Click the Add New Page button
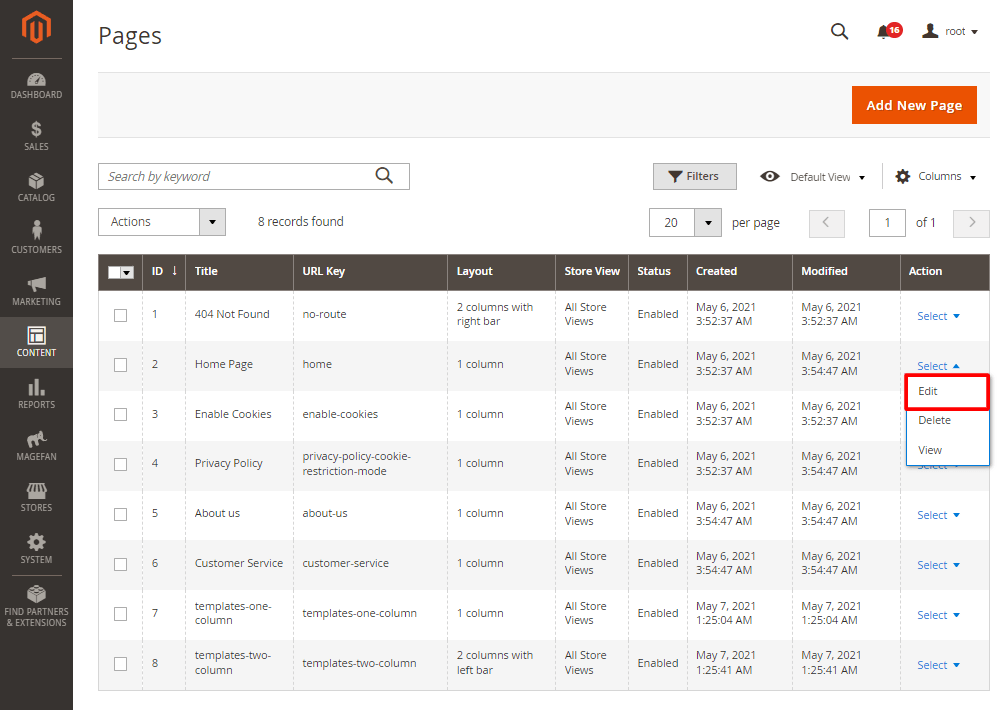 913,105
